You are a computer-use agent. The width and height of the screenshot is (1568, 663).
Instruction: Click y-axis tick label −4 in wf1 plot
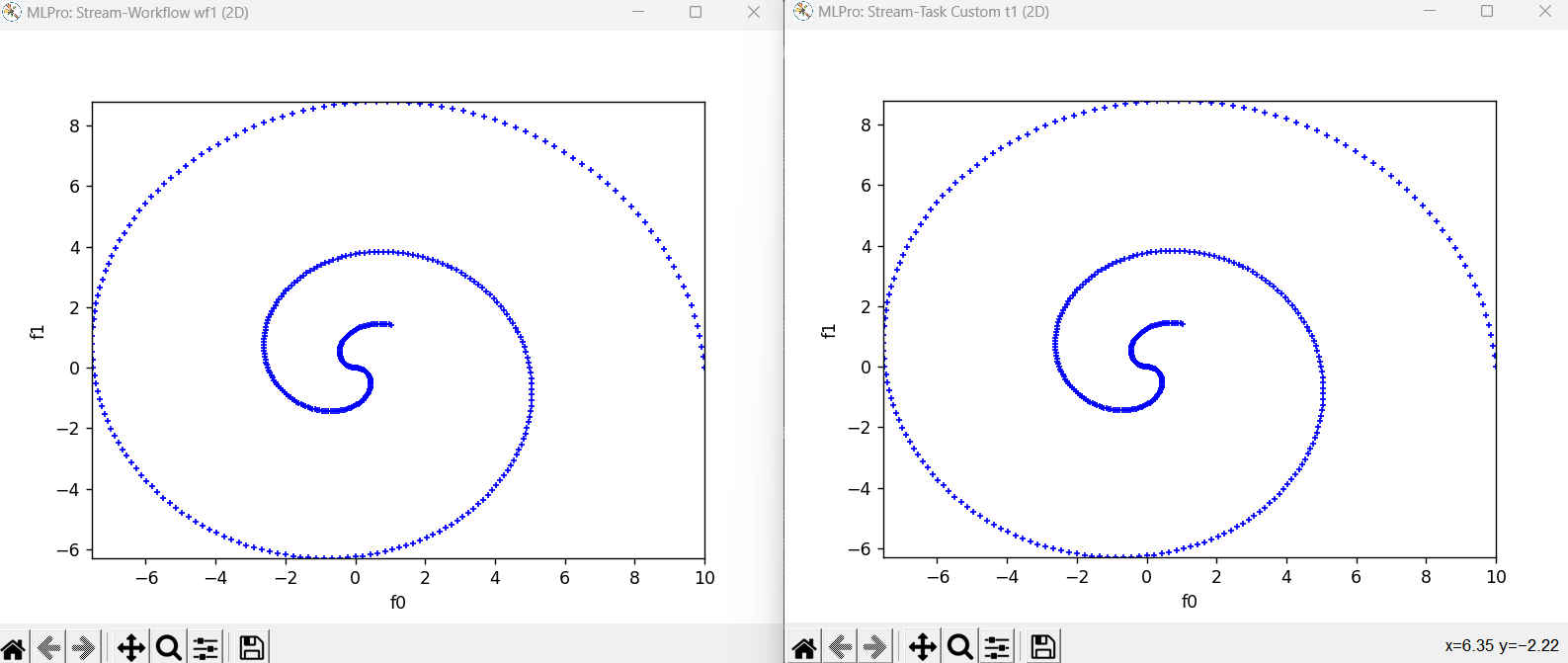[69, 489]
